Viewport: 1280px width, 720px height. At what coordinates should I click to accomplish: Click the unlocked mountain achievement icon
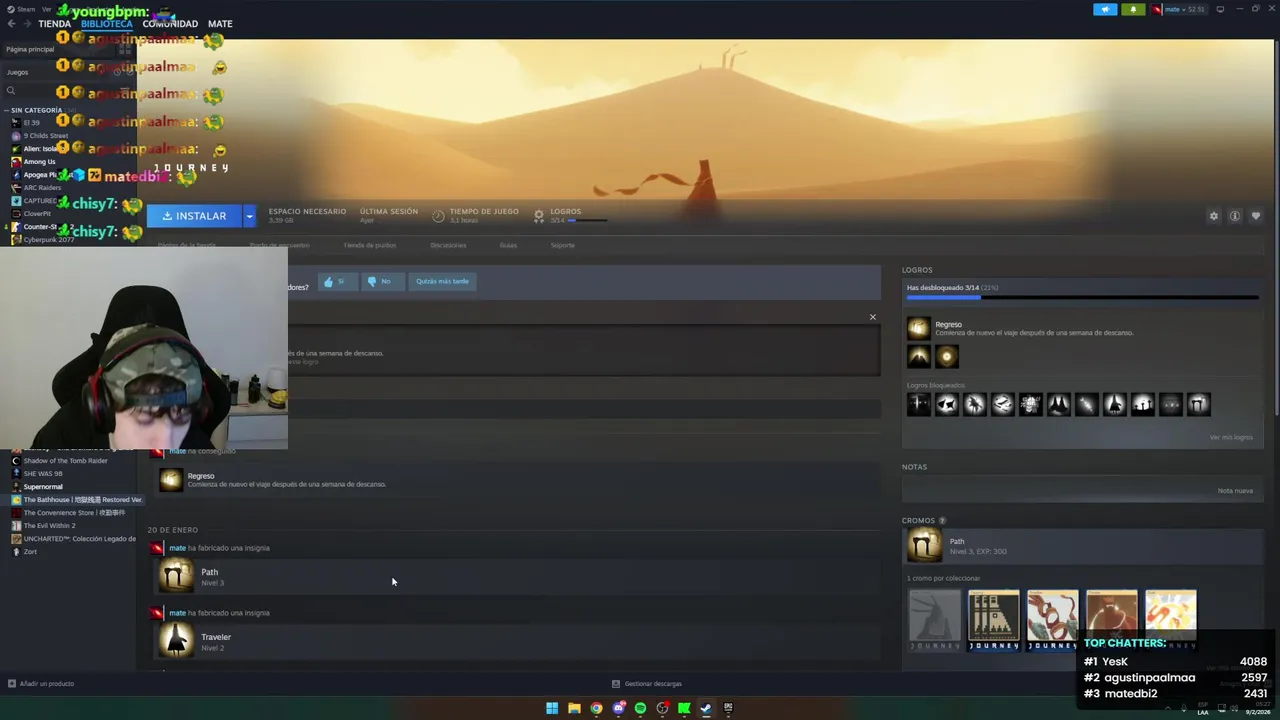[x=918, y=356]
